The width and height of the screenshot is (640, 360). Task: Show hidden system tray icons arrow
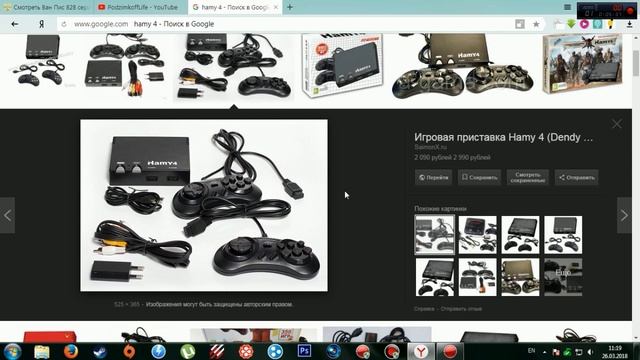coord(544,352)
